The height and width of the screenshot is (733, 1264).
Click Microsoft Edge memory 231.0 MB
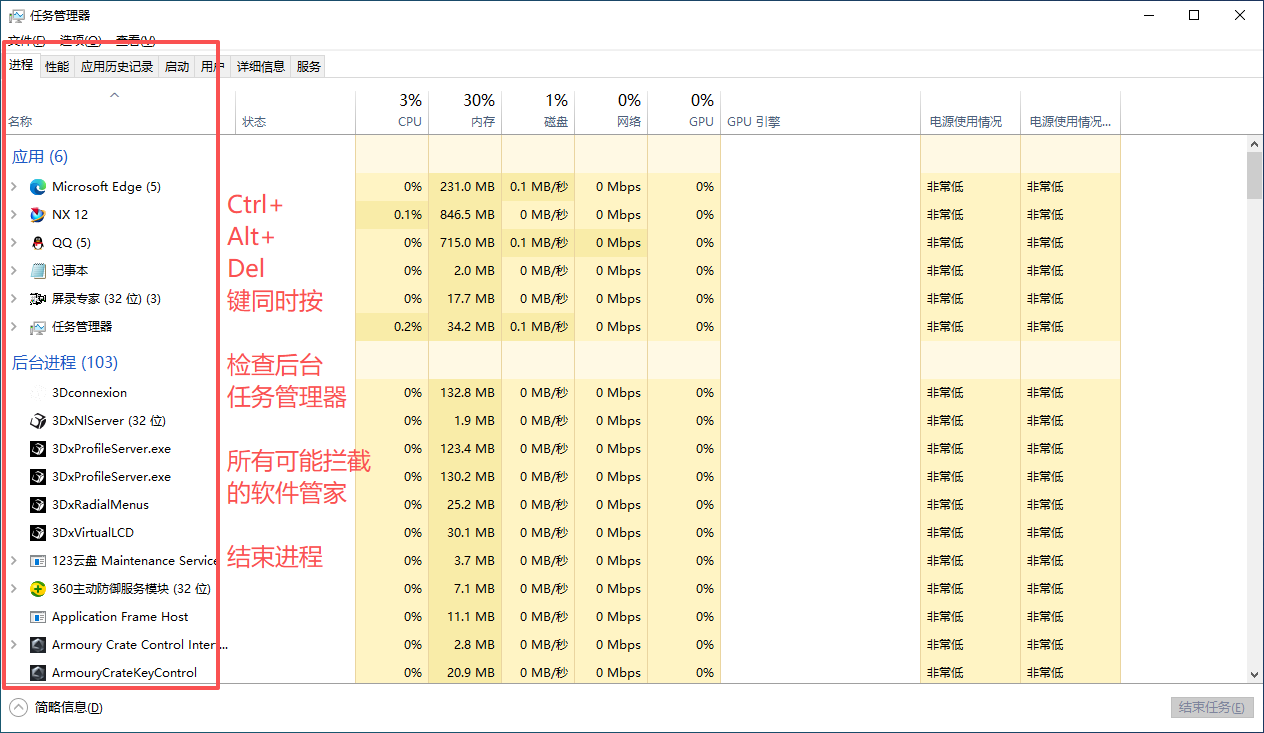click(x=467, y=187)
